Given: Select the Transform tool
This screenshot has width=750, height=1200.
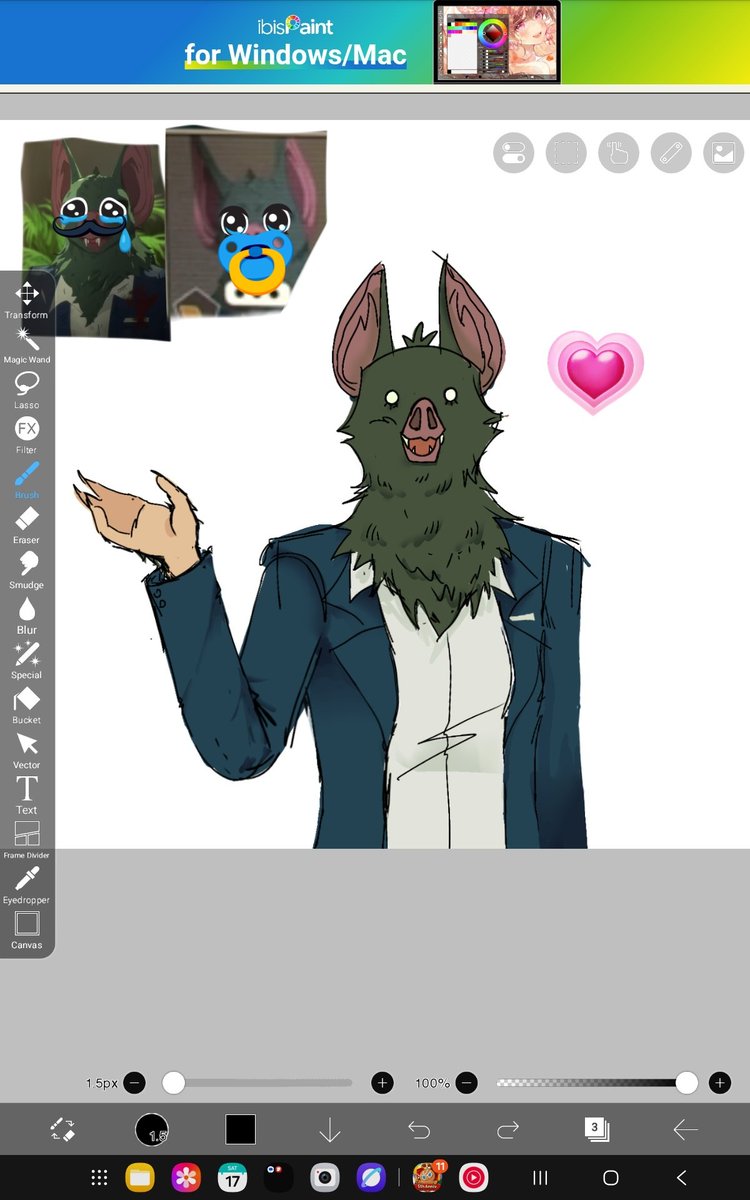Looking at the screenshot, I should [x=27, y=300].
